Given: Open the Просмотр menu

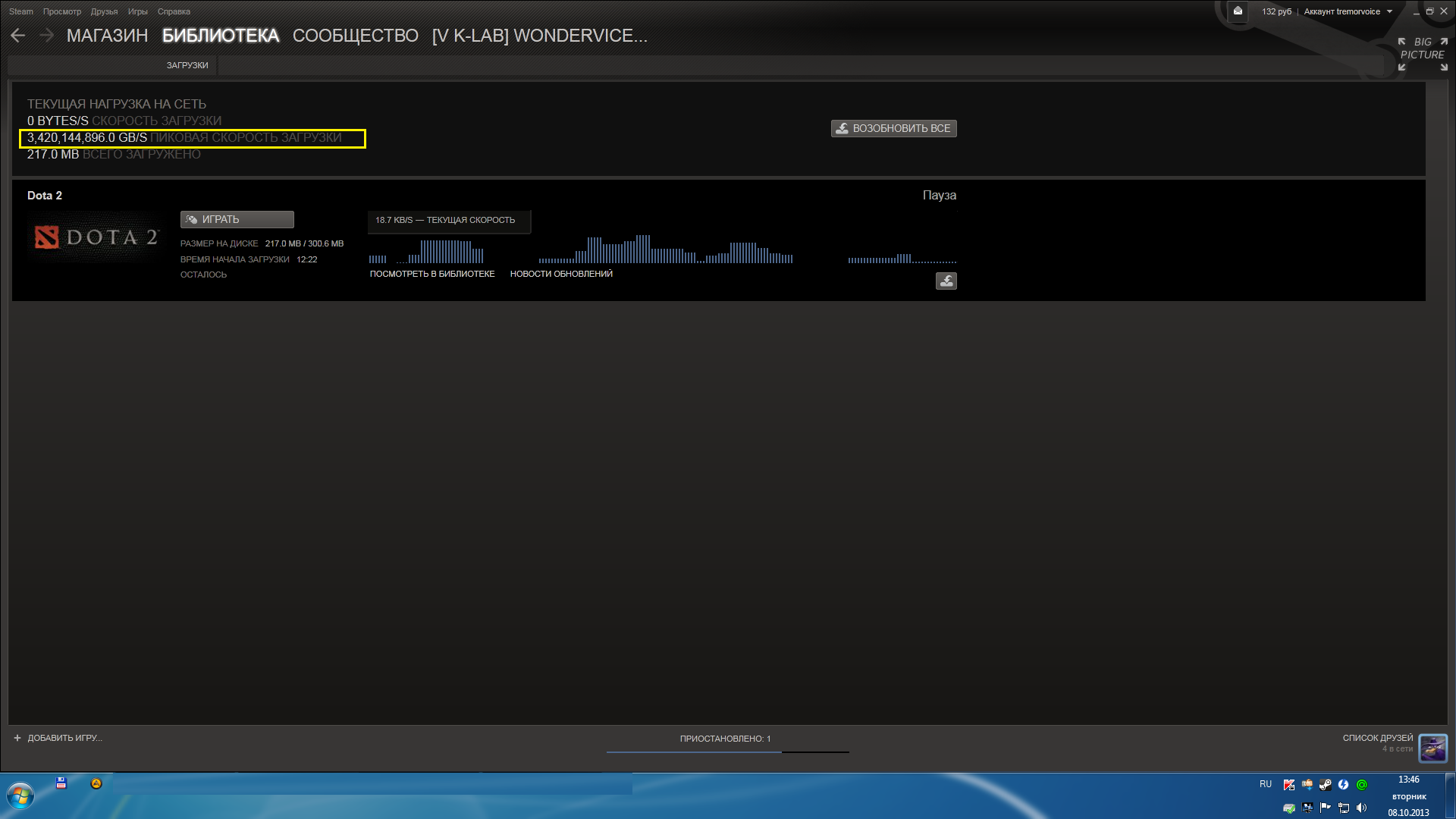Looking at the screenshot, I should [62, 11].
